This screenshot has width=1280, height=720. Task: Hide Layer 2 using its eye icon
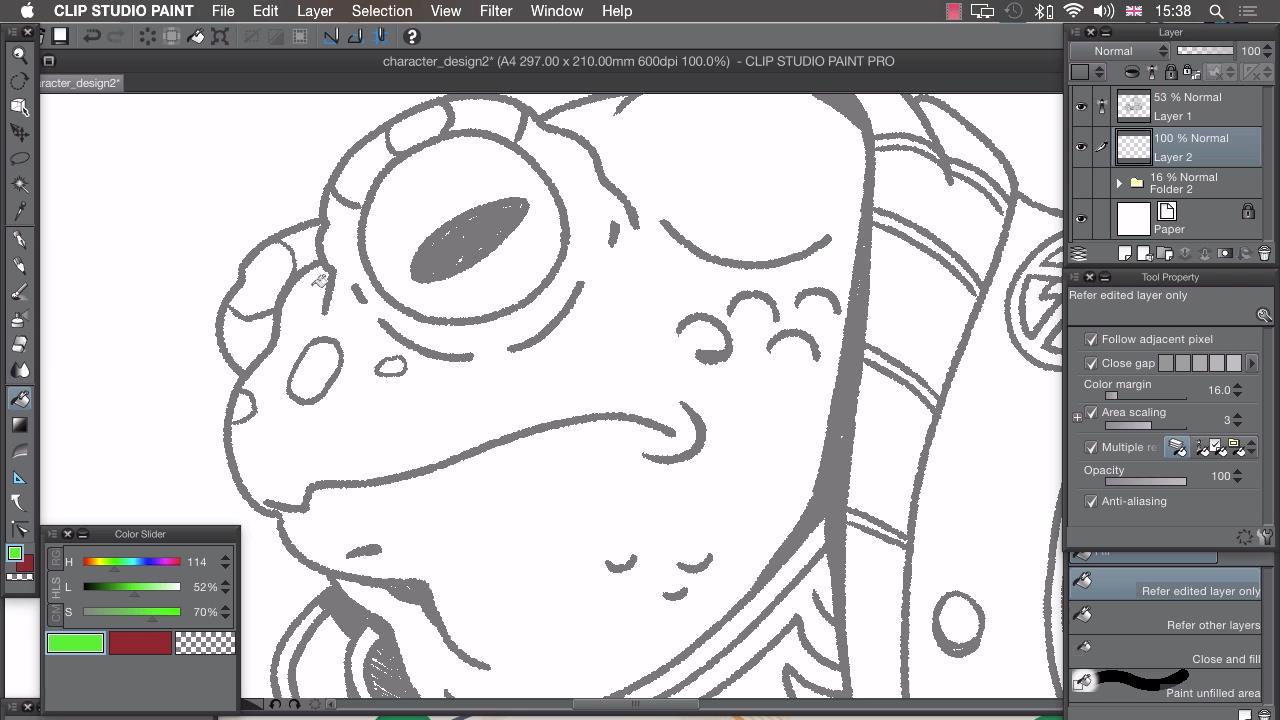[x=1080, y=147]
